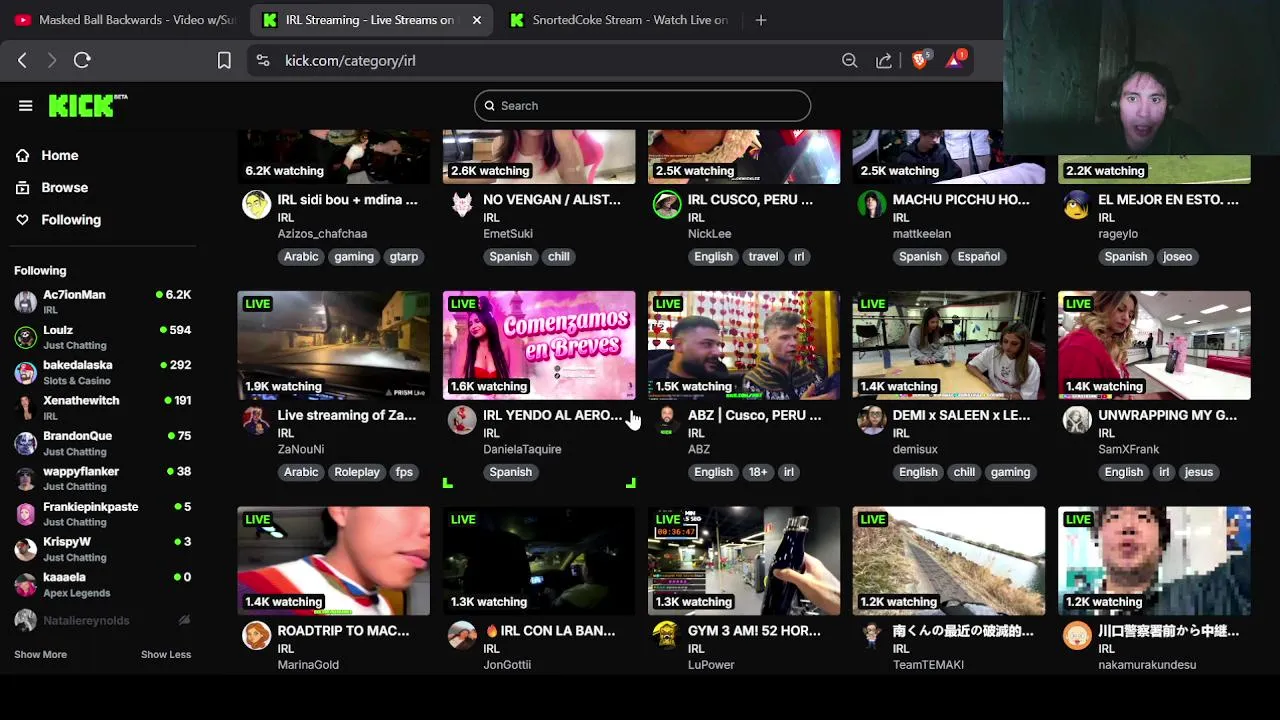
Task: Show Less followed channels
Action: (x=166, y=654)
